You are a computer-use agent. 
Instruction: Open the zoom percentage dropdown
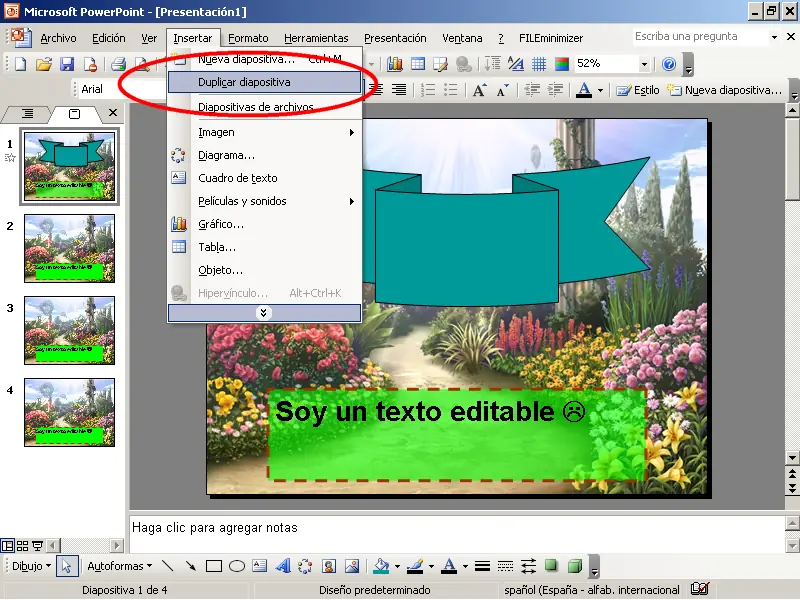pos(644,64)
